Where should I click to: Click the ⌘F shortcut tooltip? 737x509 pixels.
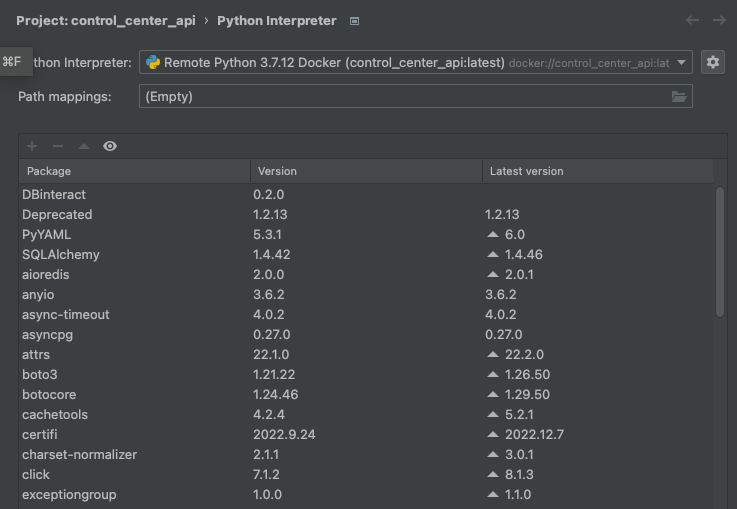(16, 62)
